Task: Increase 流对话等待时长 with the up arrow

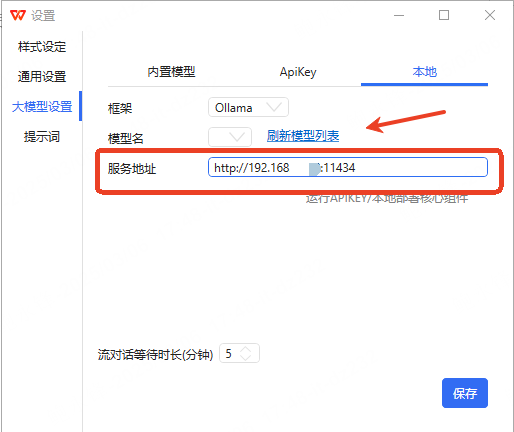Action: (246, 349)
